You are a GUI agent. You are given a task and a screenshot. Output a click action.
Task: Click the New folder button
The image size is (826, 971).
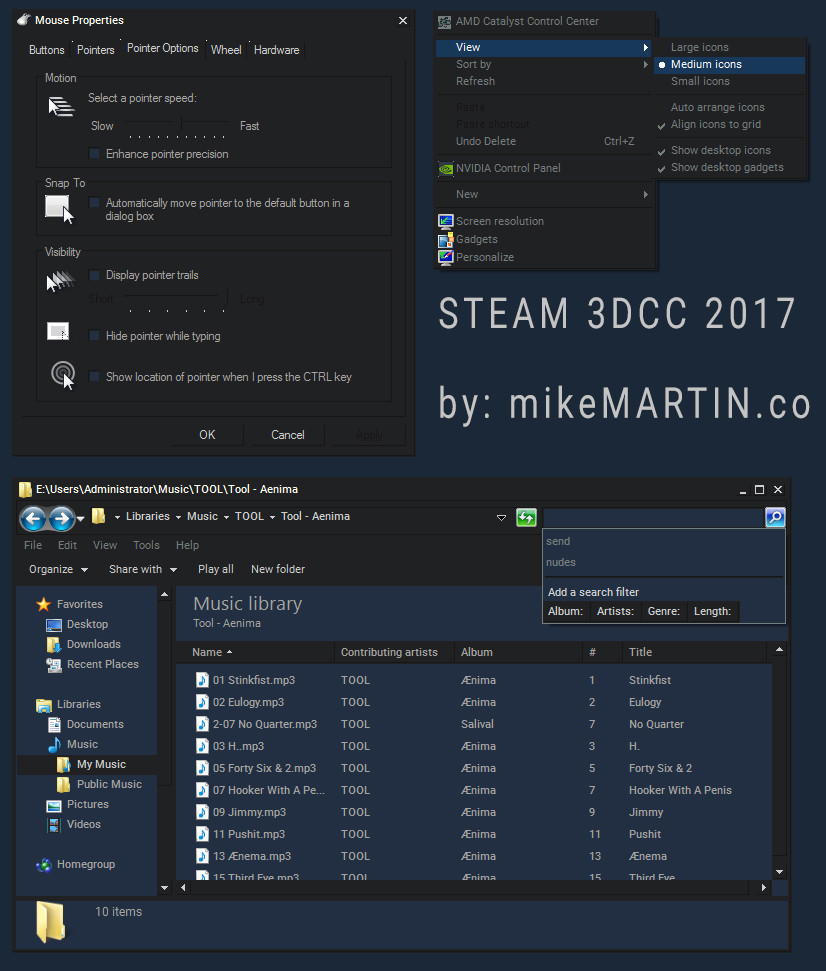point(278,569)
